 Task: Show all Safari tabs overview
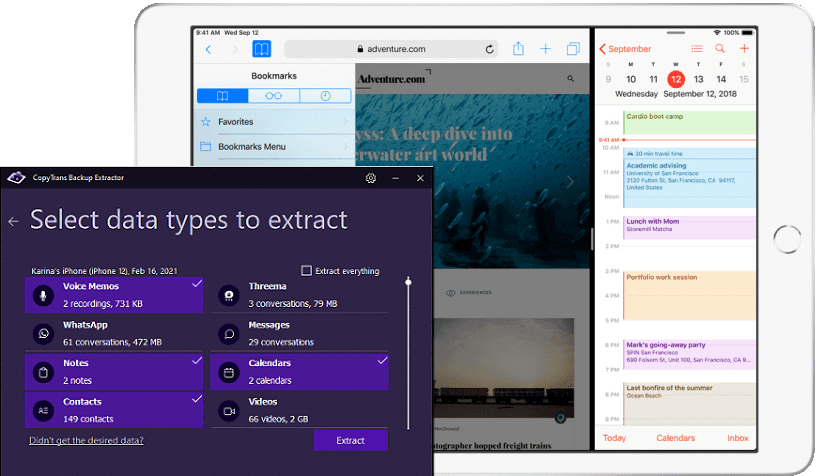point(573,49)
